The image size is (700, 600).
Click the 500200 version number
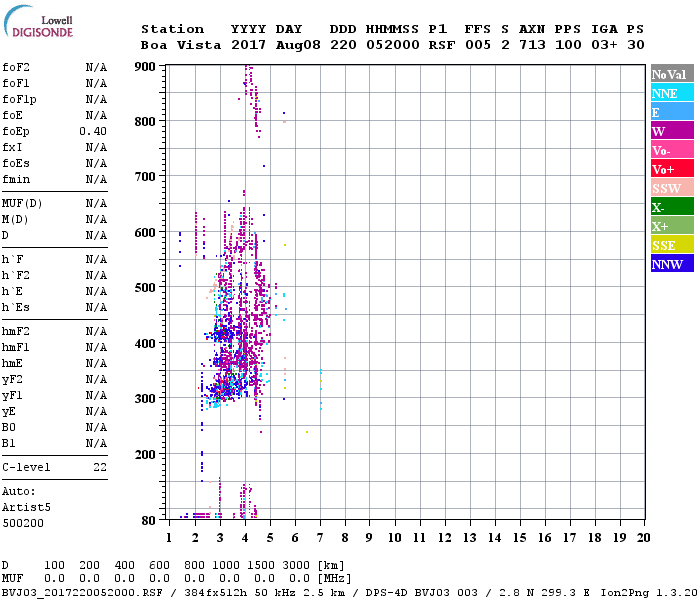click(x=23, y=524)
